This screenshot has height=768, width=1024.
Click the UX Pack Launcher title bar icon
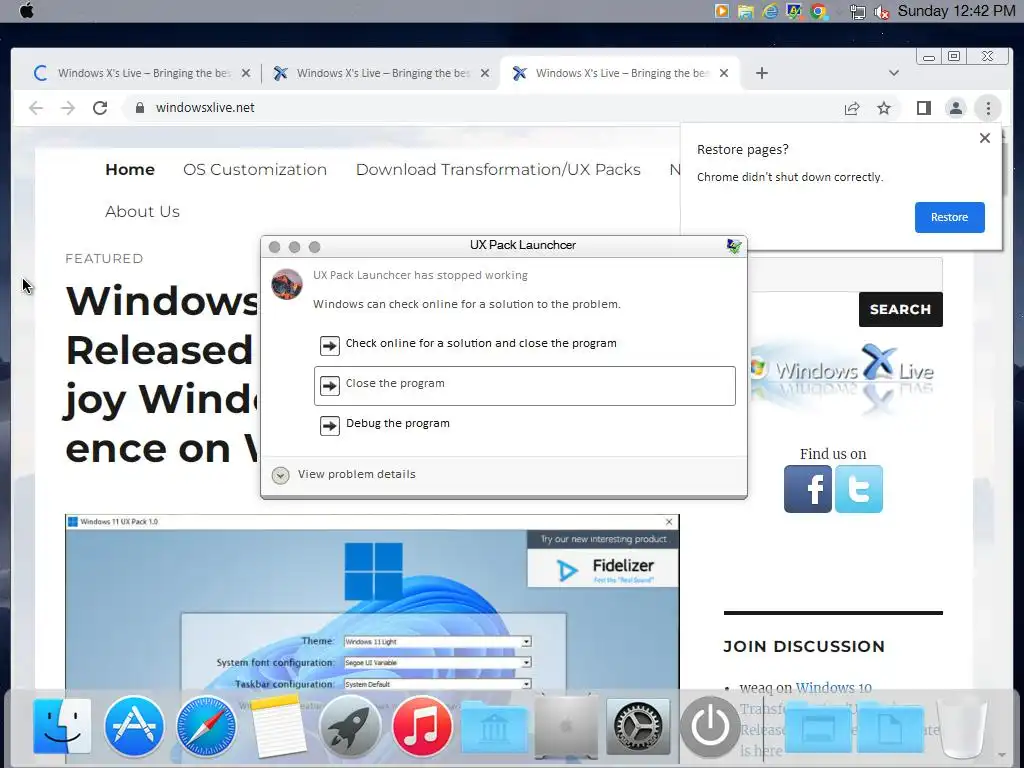coord(734,246)
